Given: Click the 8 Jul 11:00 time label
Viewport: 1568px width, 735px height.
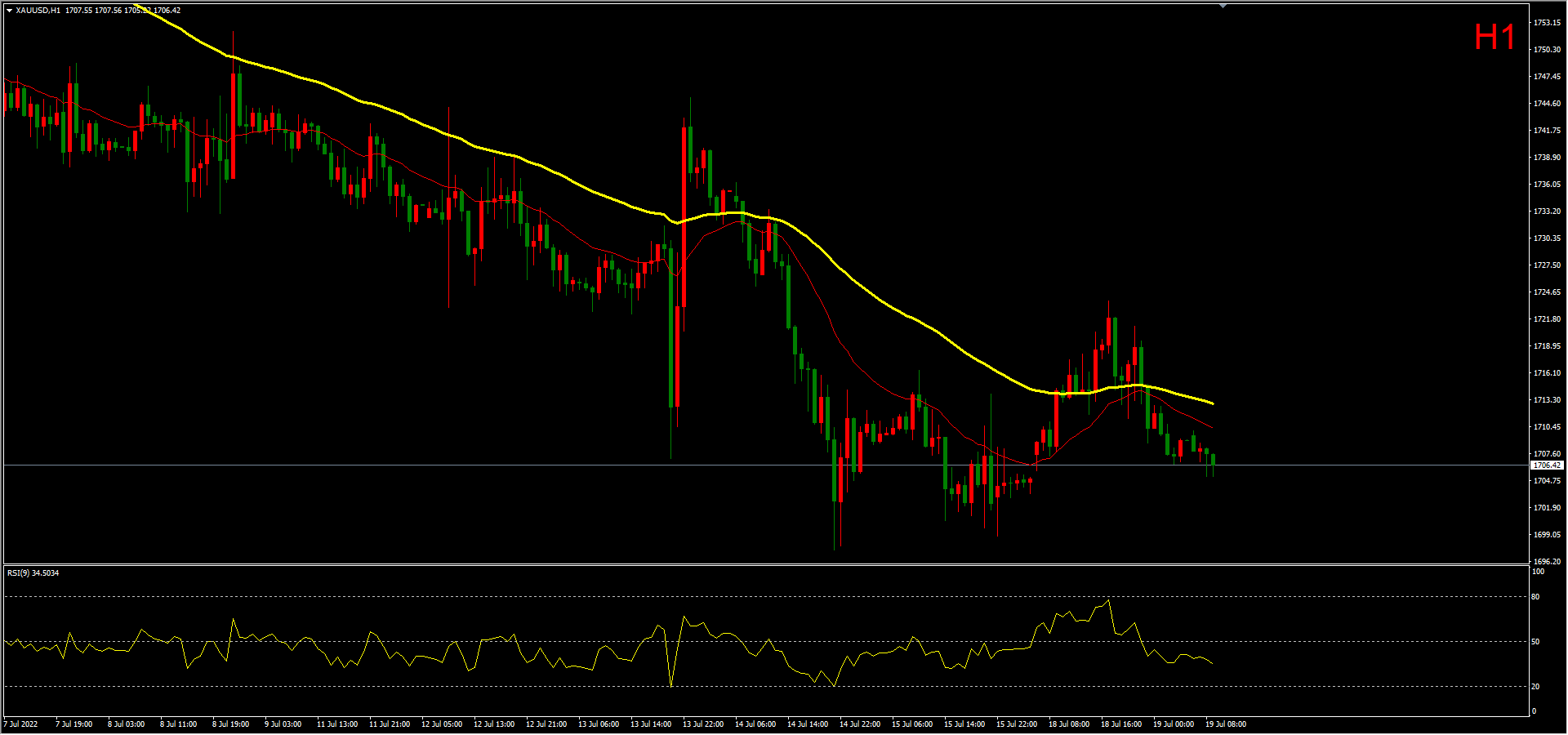Looking at the screenshot, I should pos(178,724).
